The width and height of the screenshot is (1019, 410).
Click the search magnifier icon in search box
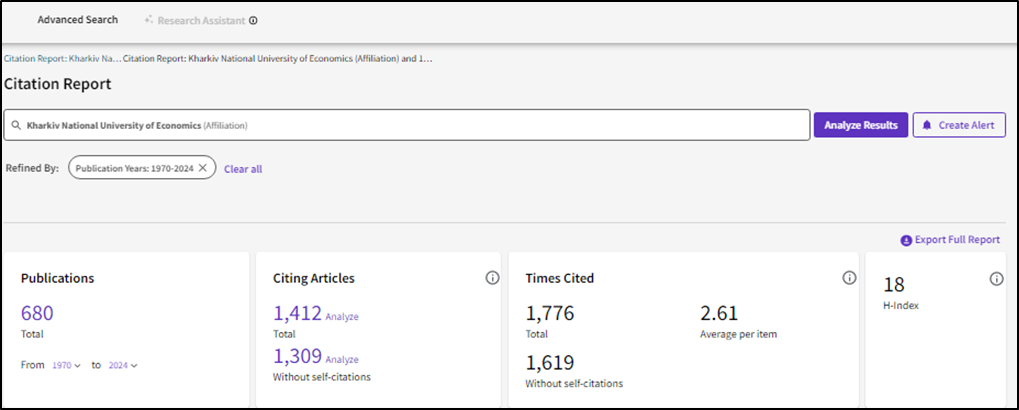[16, 125]
